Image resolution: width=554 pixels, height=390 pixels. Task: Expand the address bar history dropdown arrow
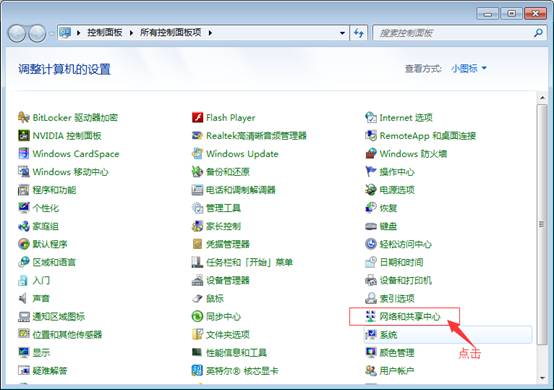click(342, 33)
